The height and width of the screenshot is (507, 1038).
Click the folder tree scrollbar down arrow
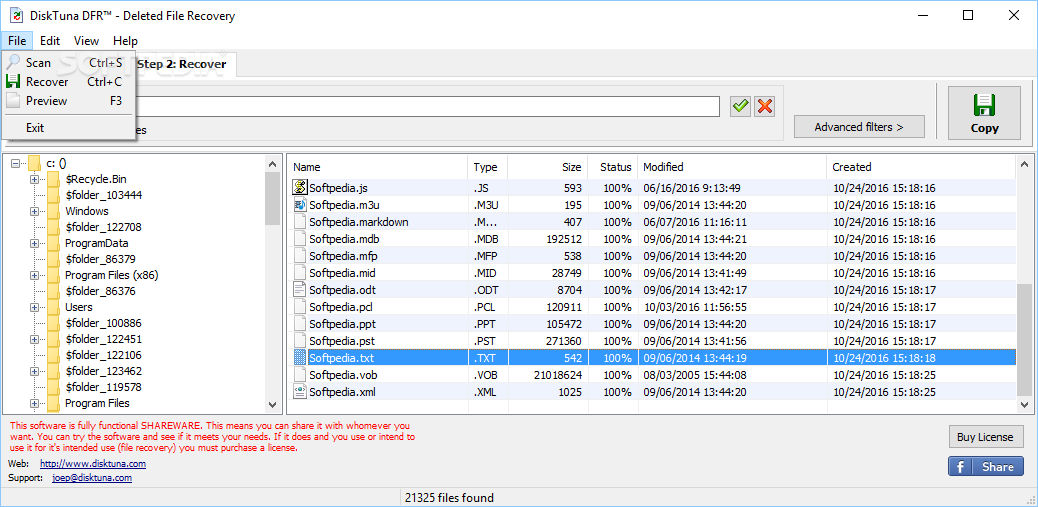click(272, 404)
